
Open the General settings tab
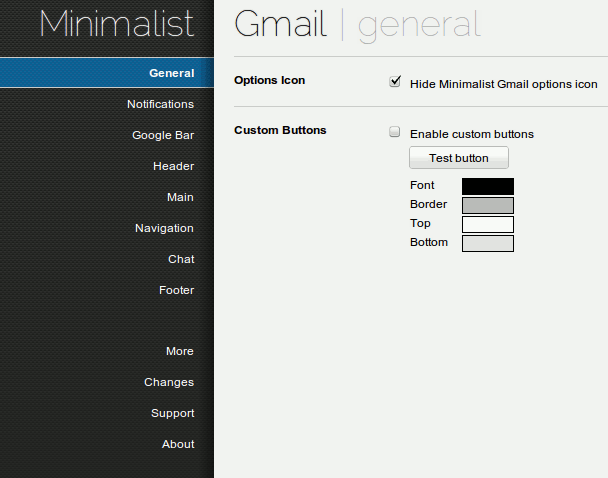click(x=107, y=73)
